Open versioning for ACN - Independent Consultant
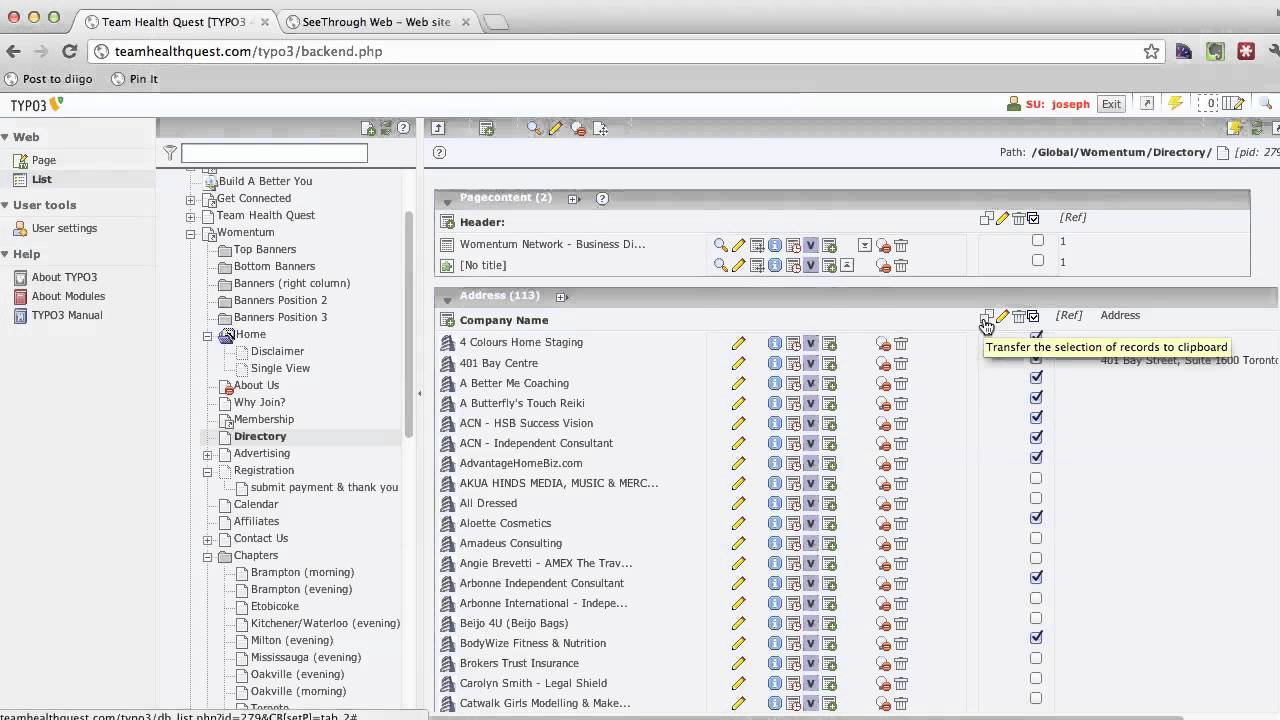Image resolution: width=1280 pixels, height=720 pixels. (x=811, y=443)
